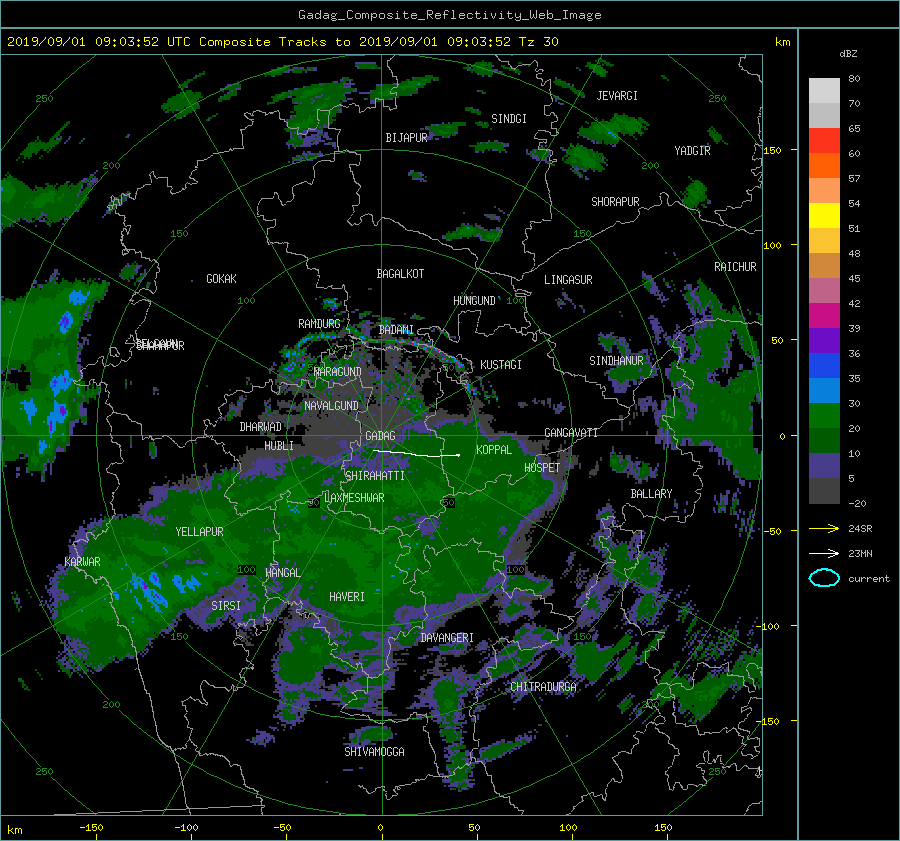Click the KOPPAL city label
Screen dimensions: 900x841
(494, 449)
